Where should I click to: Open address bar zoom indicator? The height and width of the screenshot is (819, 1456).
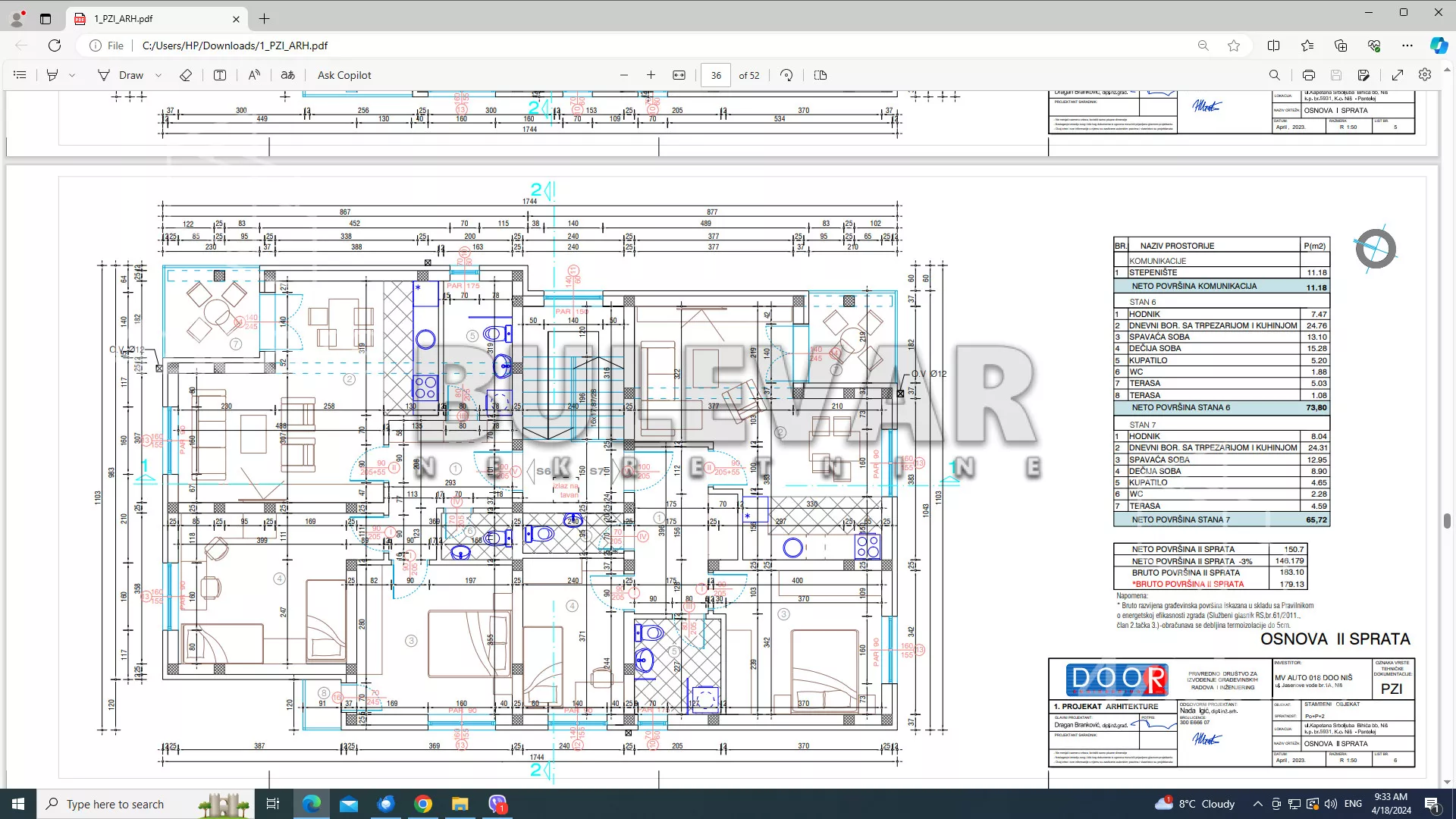(1203, 45)
